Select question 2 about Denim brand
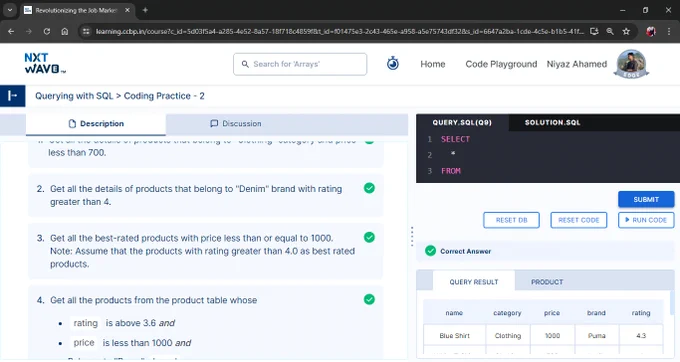The width and height of the screenshot is (680, 362). click(x=206, y=196)
